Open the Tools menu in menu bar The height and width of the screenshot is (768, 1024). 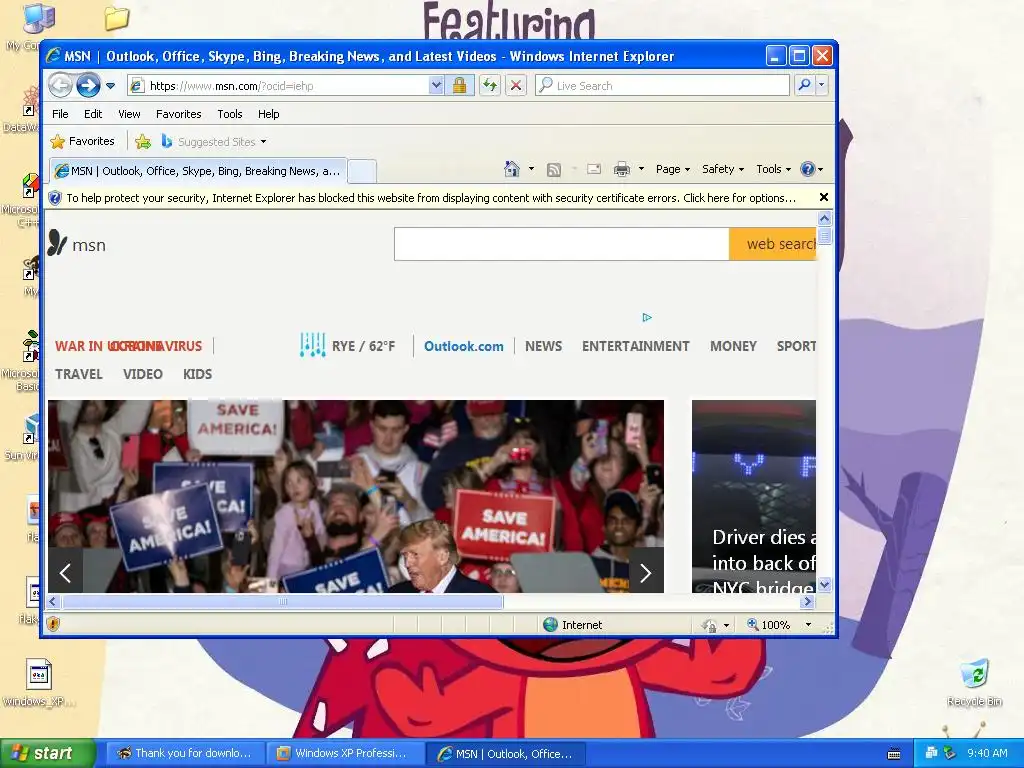tap(230, 114)
